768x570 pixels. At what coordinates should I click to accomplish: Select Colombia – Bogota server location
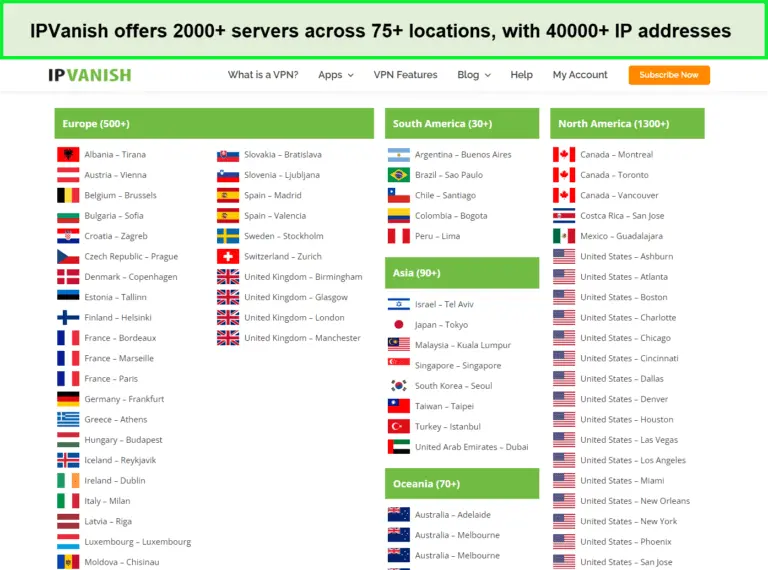(x=451, y=215)
